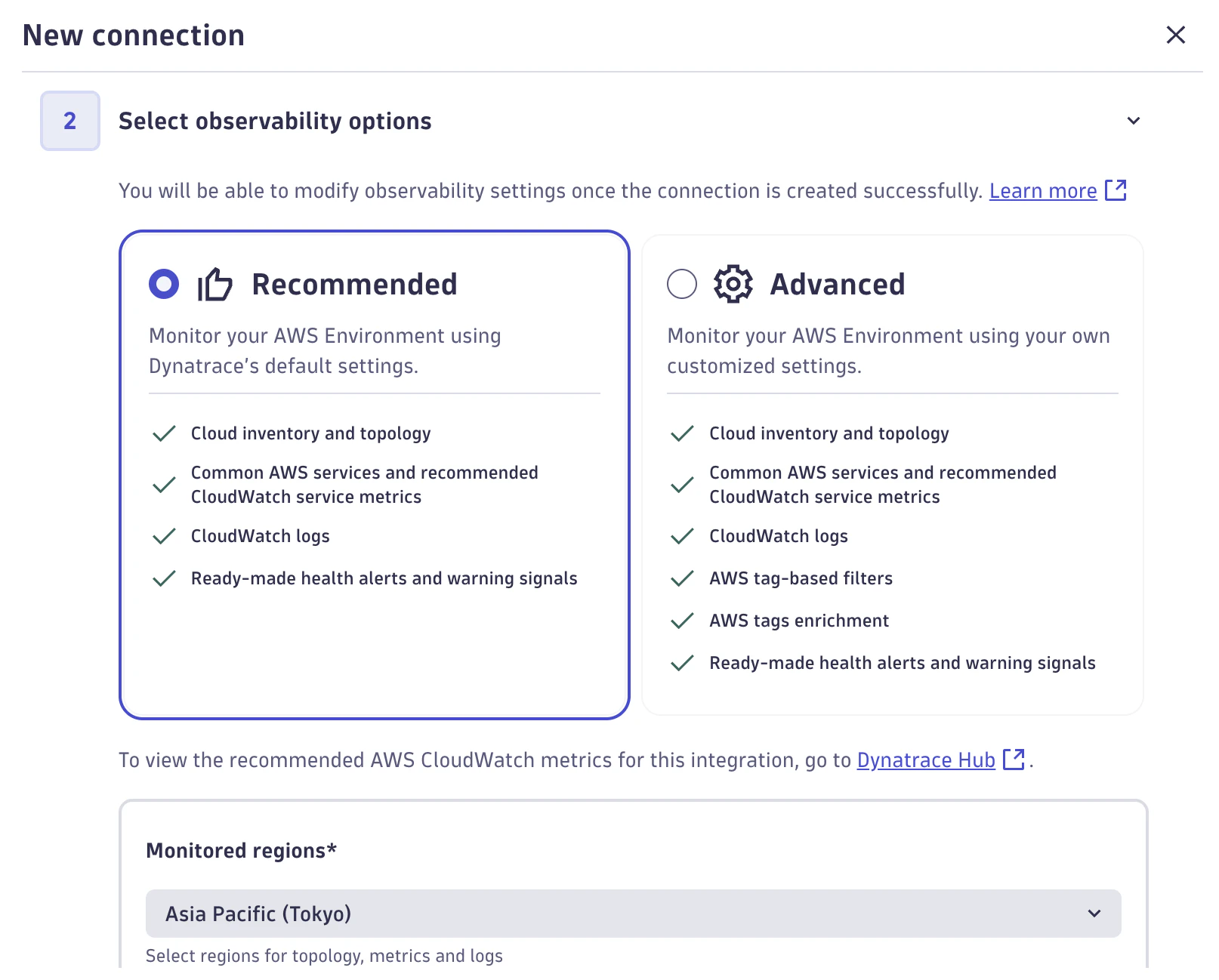Click the AWS tag-based filters checkmark icon
Image resolution: width=1219 pixels, height=980 pixels.
[x=682, y=578]
